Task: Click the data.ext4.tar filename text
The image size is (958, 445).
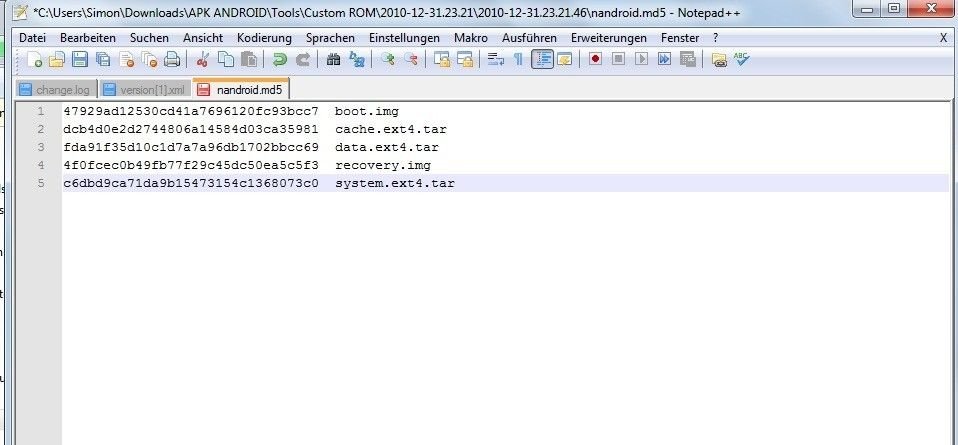Action: tap(387, 147)
